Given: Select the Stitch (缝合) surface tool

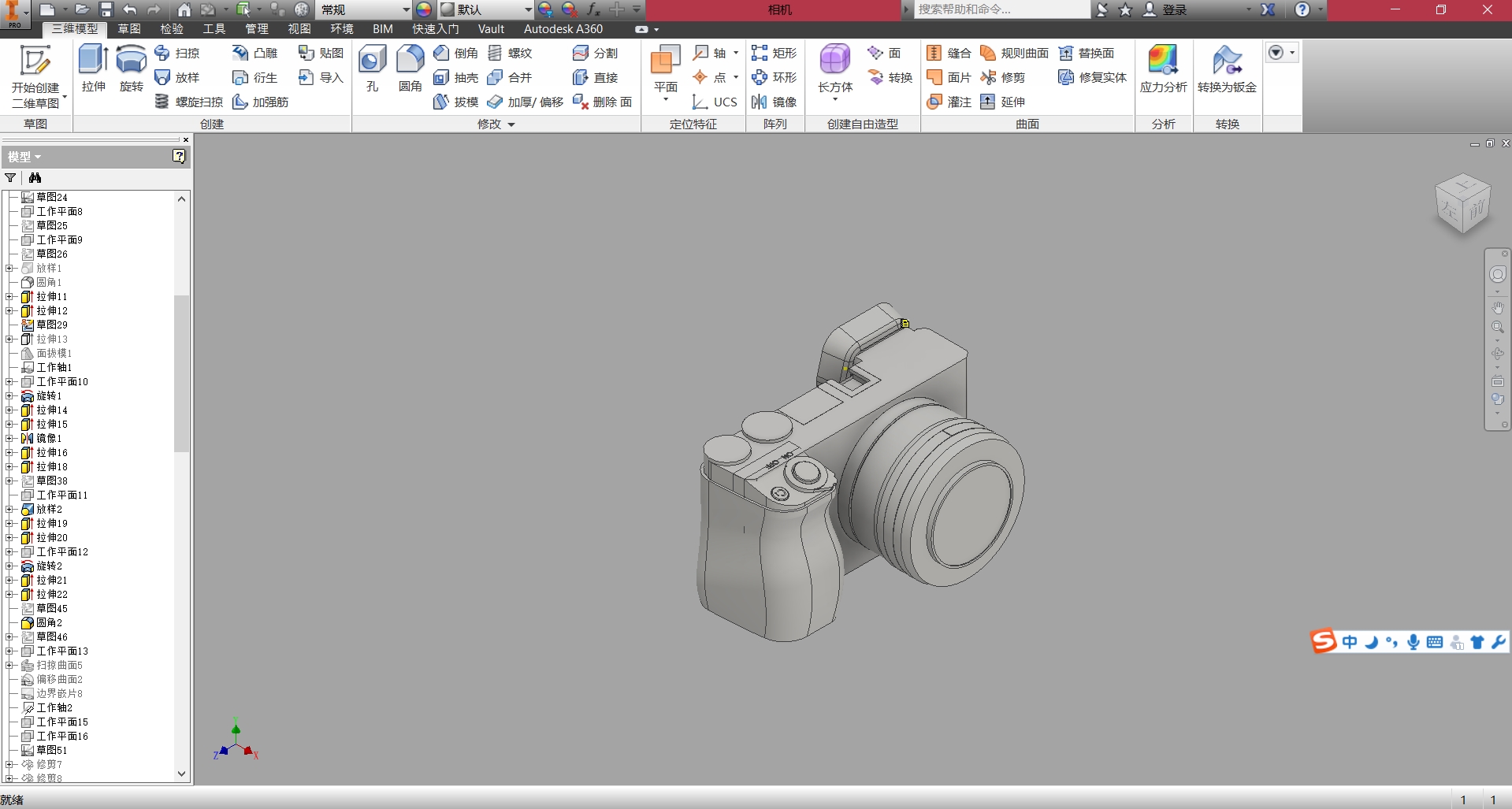Looking at the screenshot, I should (x=949, y=53).
